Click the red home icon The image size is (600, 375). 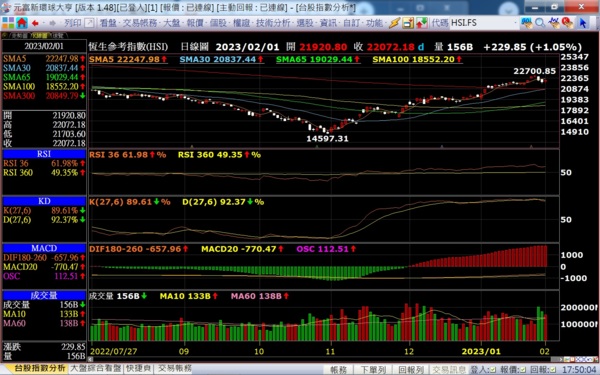[x=22, y=23]
